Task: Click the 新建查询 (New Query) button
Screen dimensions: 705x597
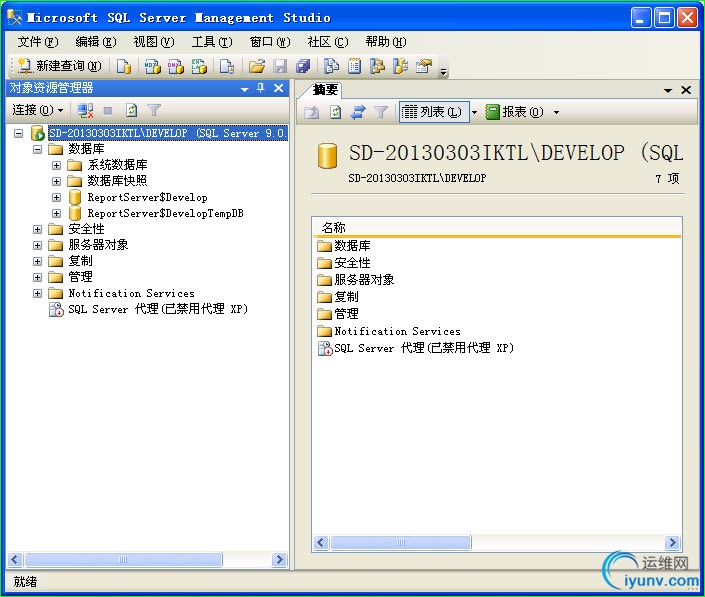Action: pos(59,67)
